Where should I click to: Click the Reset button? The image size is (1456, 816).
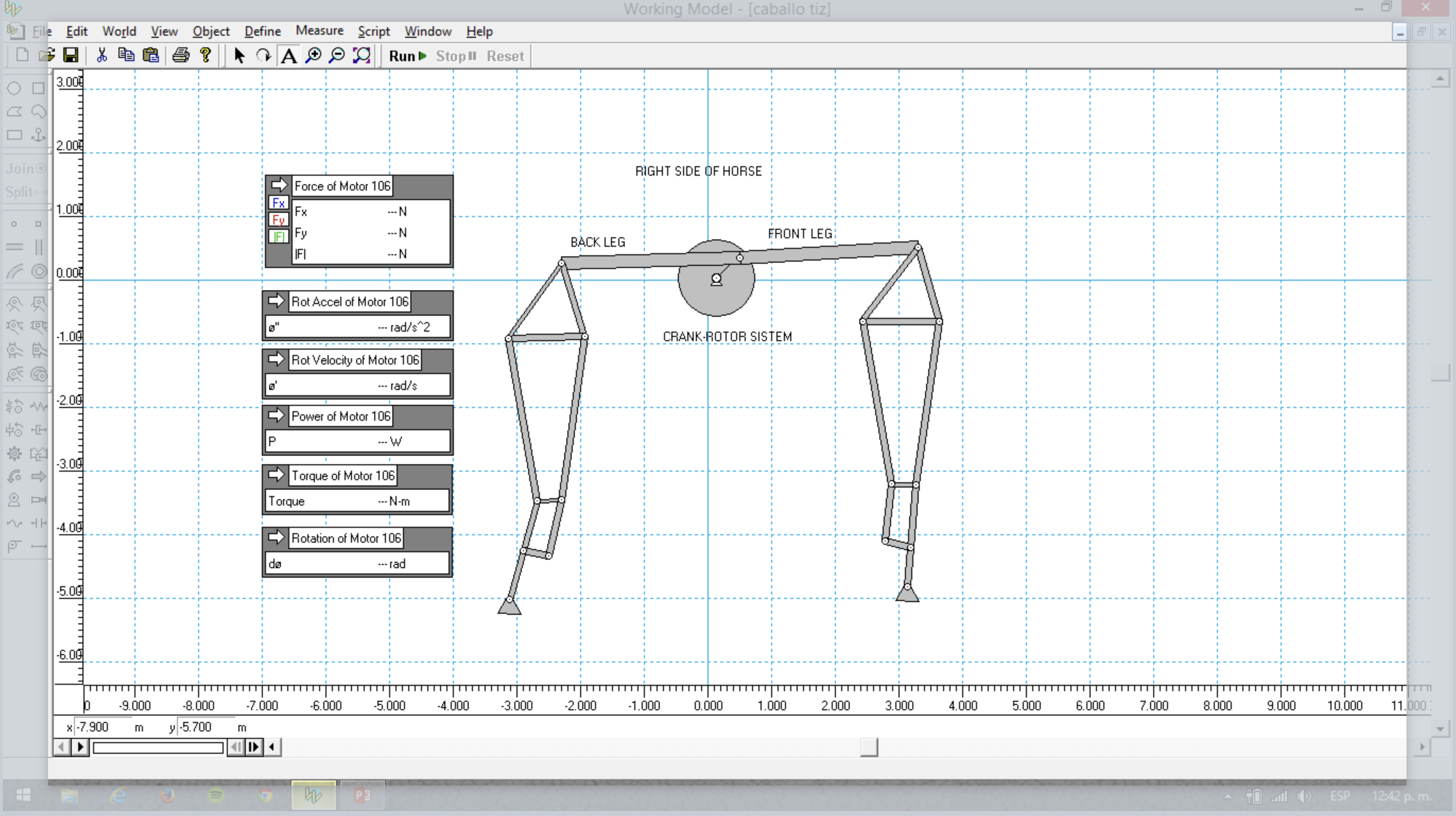click(x=505, y=56)
